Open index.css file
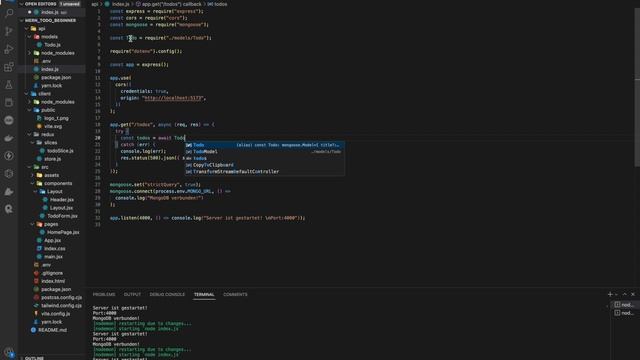The height and width of the screenshot is (360, 640). pos(55,249)
